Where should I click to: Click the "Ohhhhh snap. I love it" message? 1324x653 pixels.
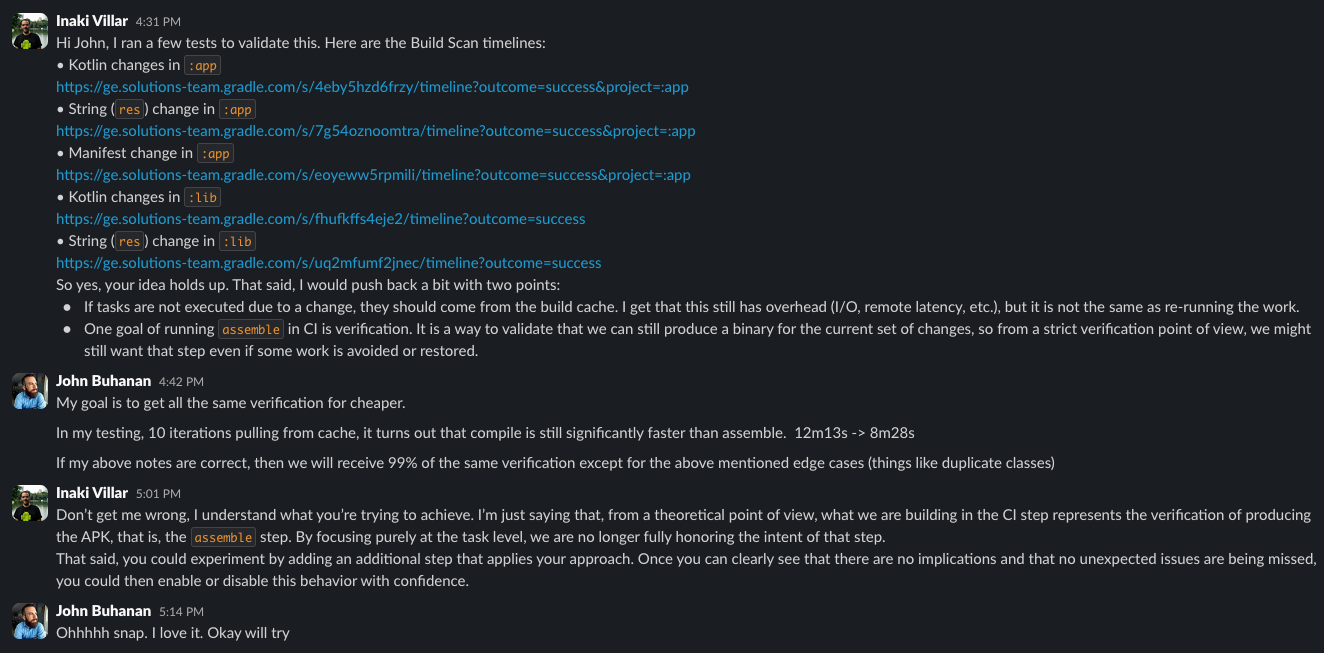[172, 633]
